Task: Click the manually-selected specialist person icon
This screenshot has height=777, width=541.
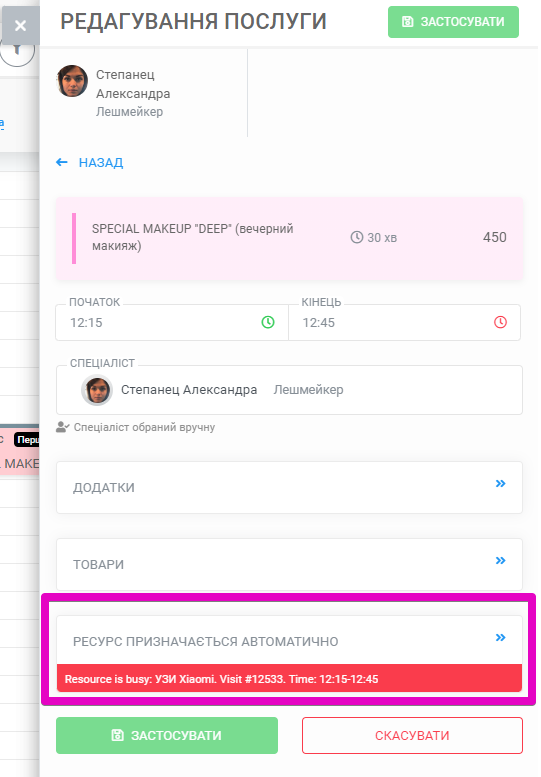Action: [x=62, y=427]
